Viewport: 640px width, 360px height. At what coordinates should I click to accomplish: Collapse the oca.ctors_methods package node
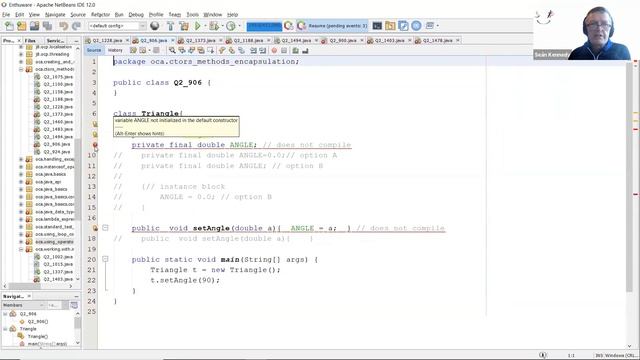tap(21, 69)
